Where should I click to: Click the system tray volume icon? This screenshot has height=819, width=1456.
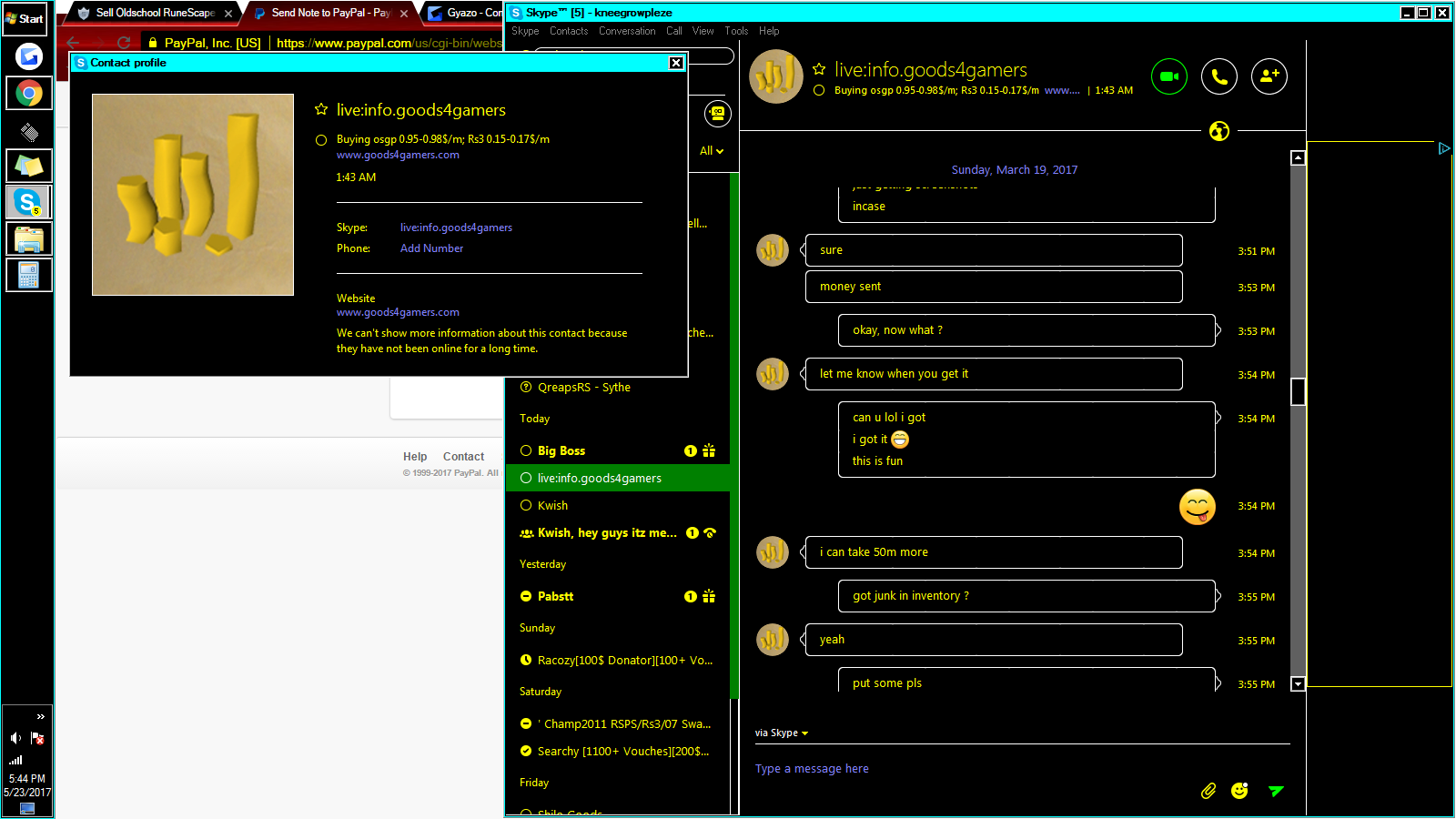coord(15,738)
